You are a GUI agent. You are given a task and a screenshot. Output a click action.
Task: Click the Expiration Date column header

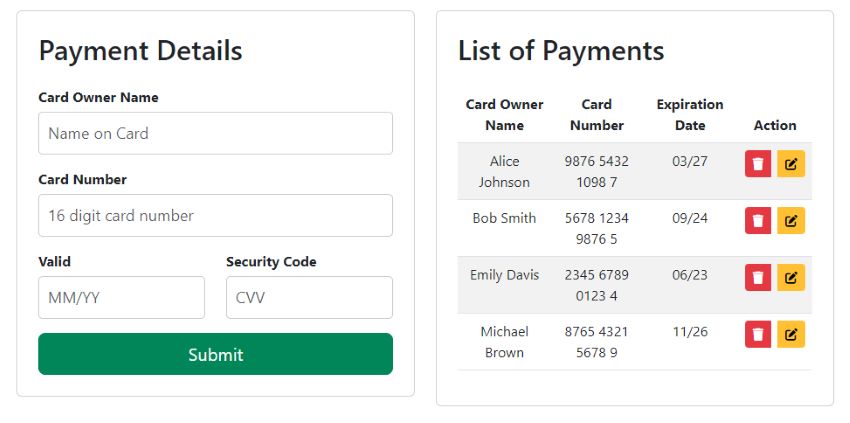690,115
